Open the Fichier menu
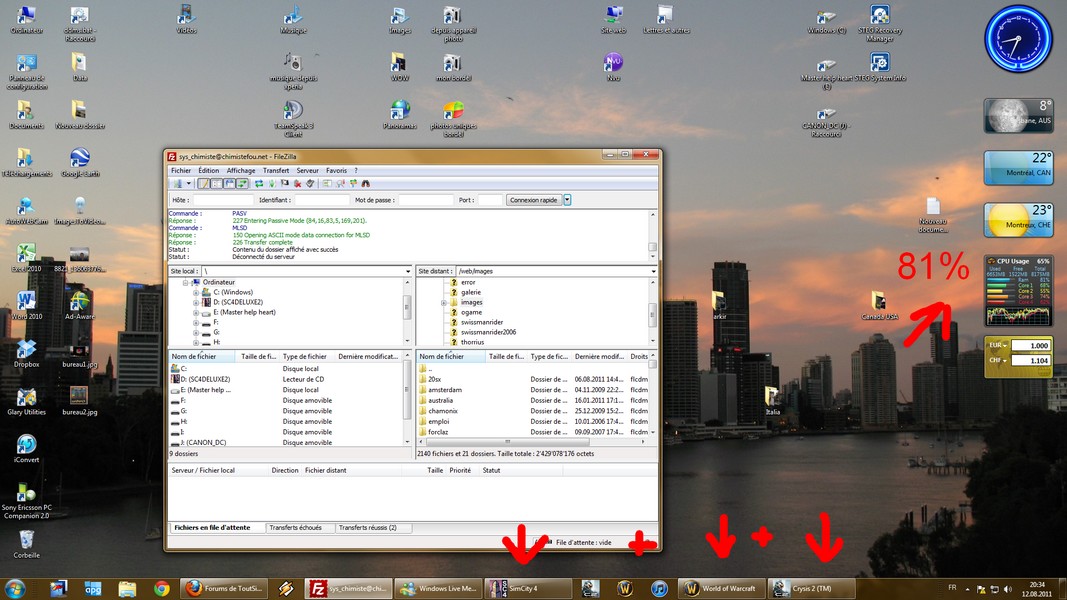The height and width of the screenshot is (600, 1067). [181, 171]
